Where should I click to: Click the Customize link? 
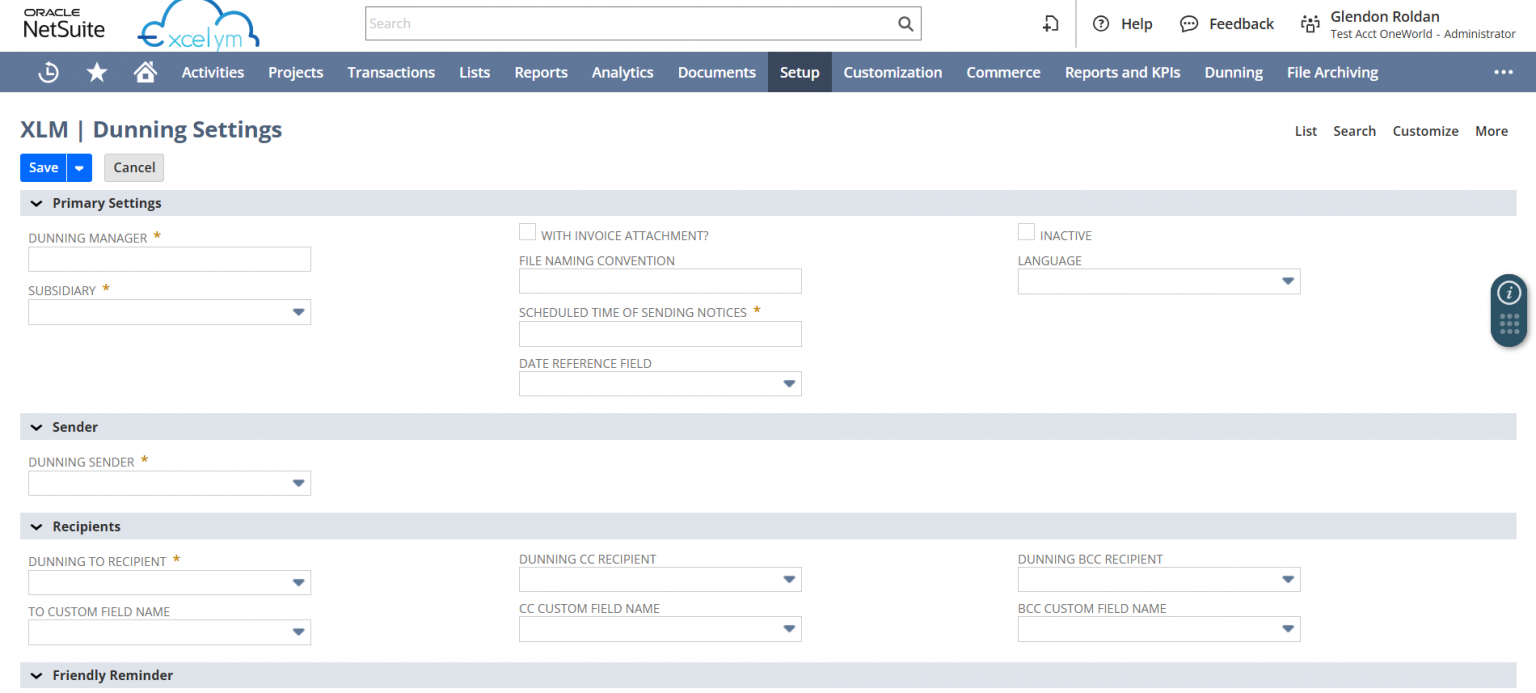click(x=1425, y=131)
